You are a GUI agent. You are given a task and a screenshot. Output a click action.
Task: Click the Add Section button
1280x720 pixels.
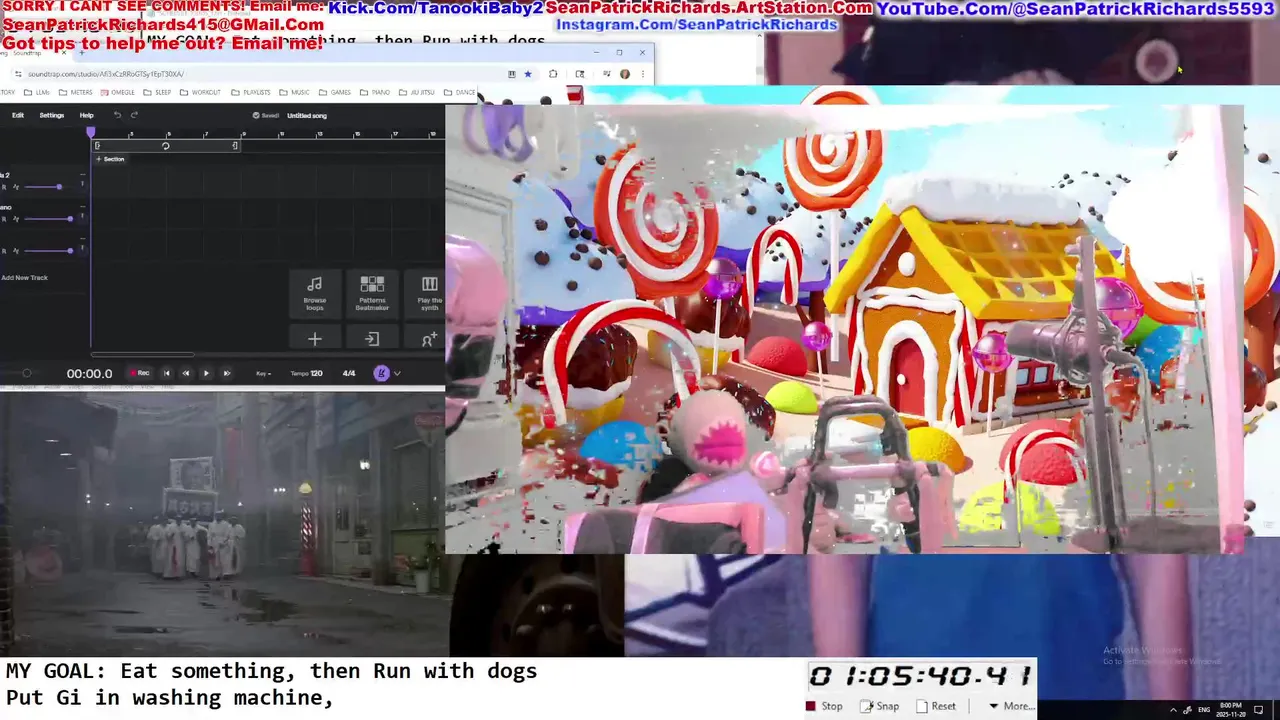click(x=110, y=159)
